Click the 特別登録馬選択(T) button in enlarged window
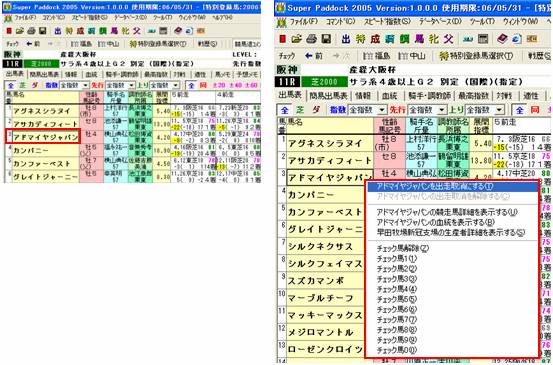This screenshot has height=365, width=553. coord(476,56)
